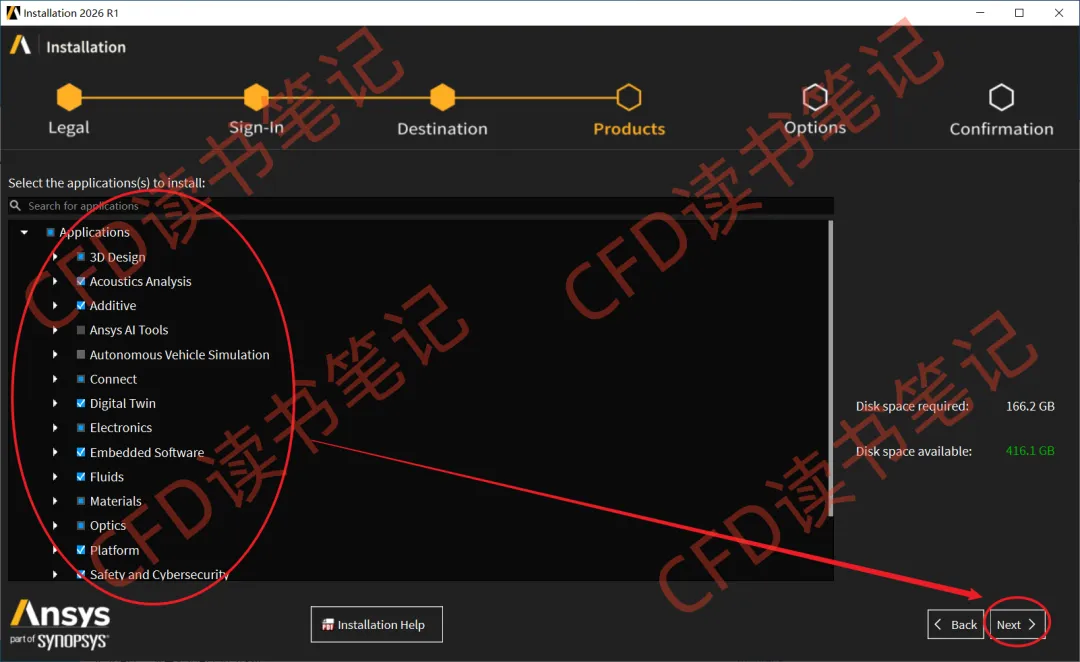The height and width of the screenshot is (662, 1080).
Task: Toggle the Connect checkbox
Action: pos(81,379)
